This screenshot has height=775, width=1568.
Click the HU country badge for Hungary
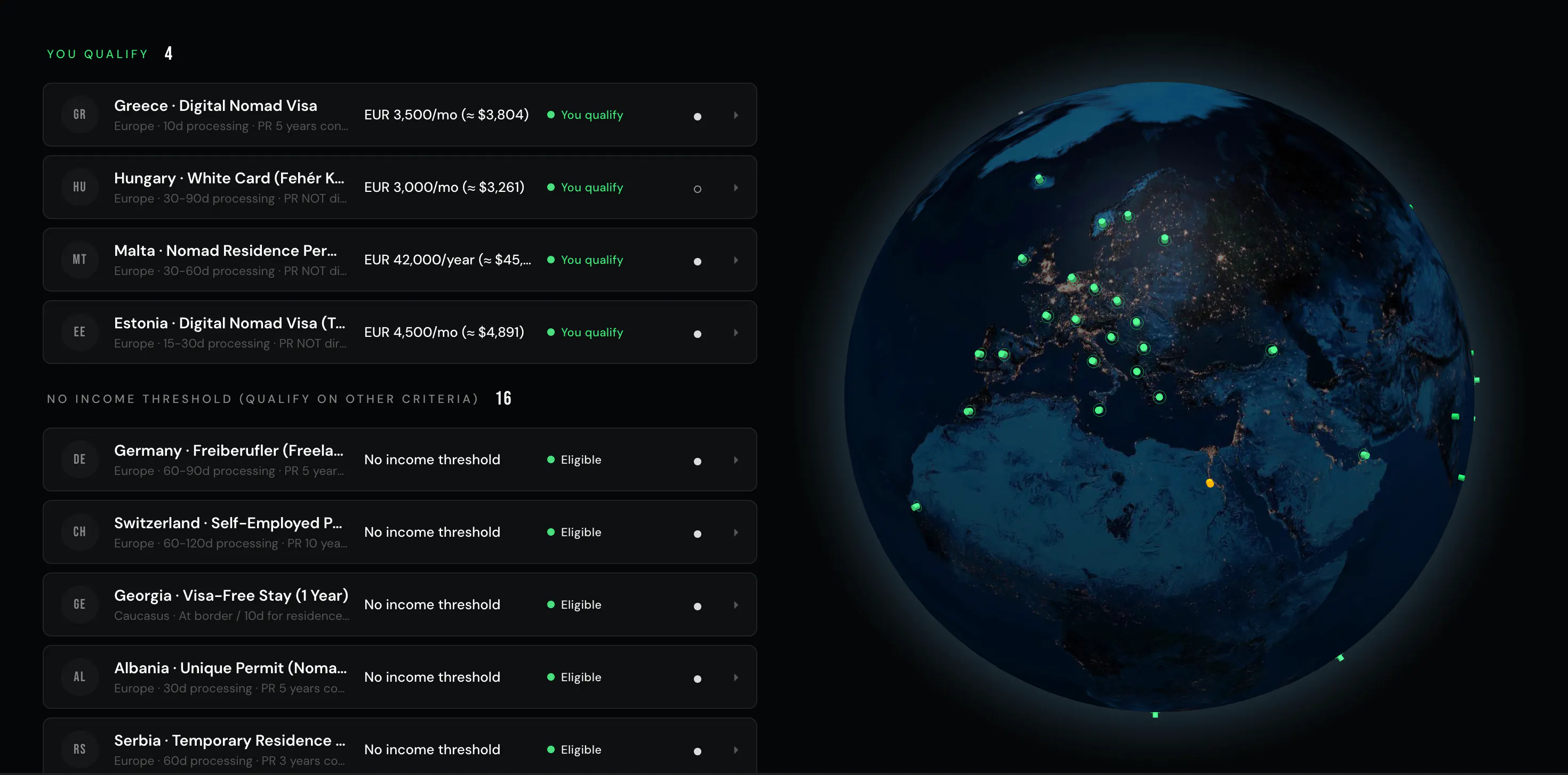(x=80, y=187)
